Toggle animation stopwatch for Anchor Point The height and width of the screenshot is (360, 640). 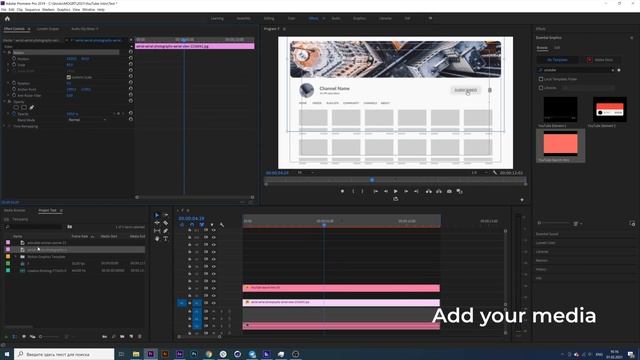coord(14,89)
